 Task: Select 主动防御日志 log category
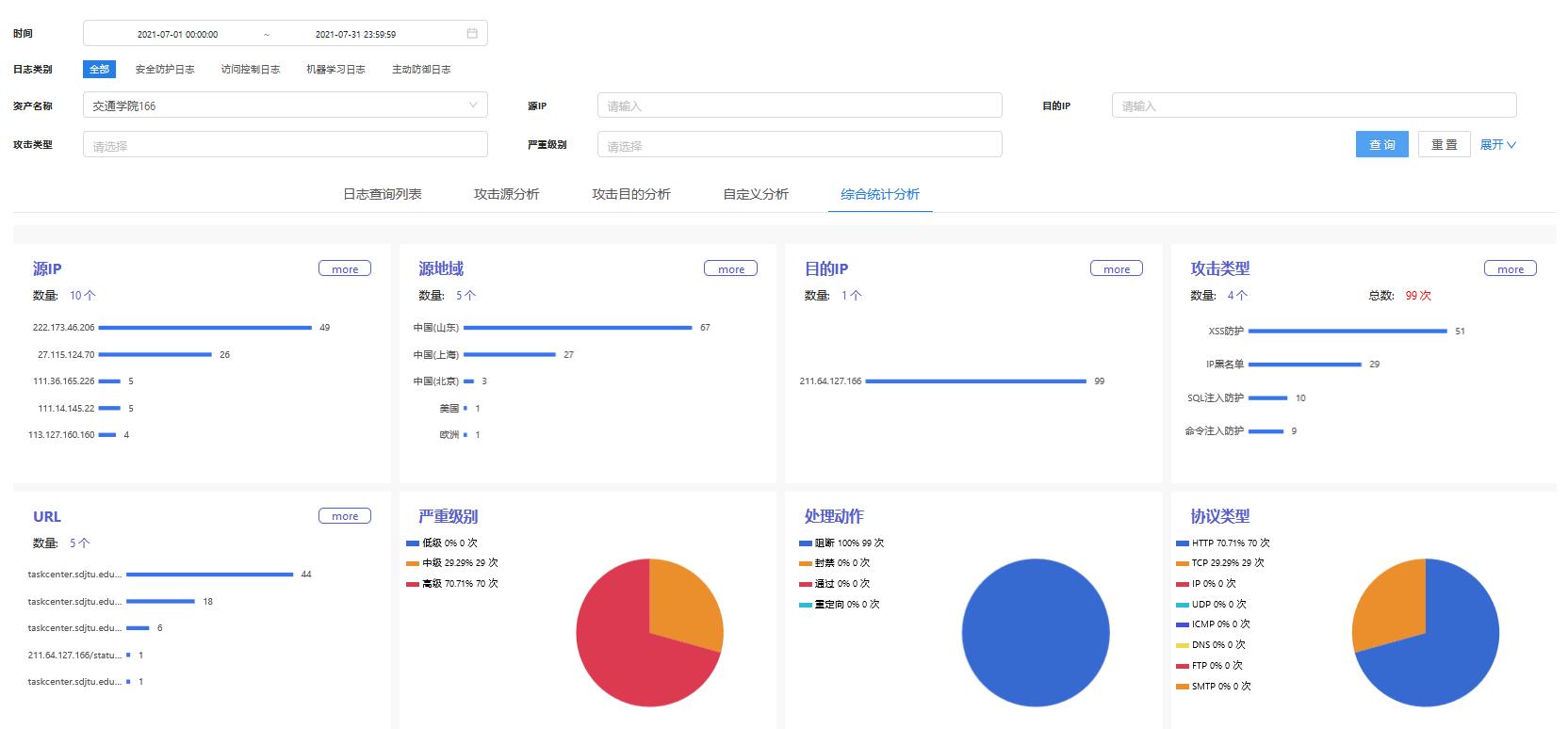(x=421, y=69)
